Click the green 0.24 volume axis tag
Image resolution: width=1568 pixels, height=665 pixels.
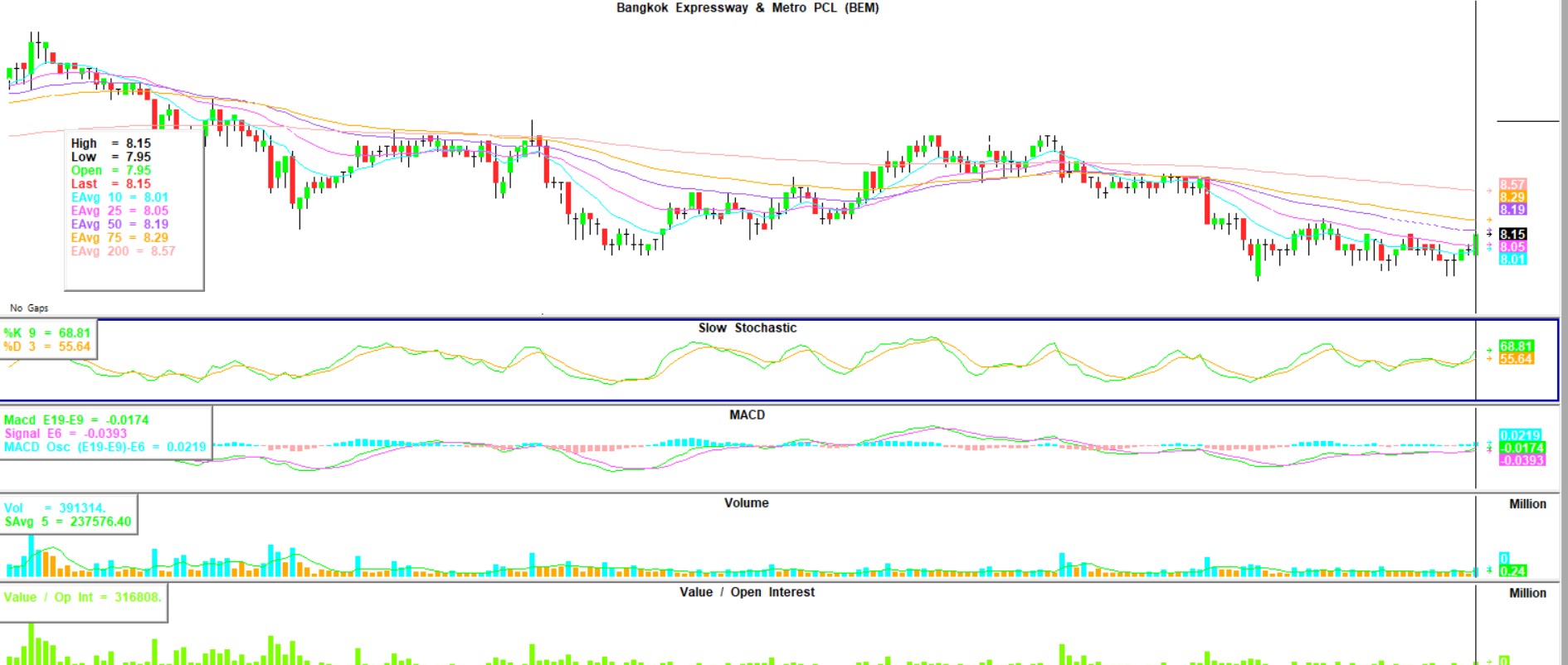tap(1512, 570)
